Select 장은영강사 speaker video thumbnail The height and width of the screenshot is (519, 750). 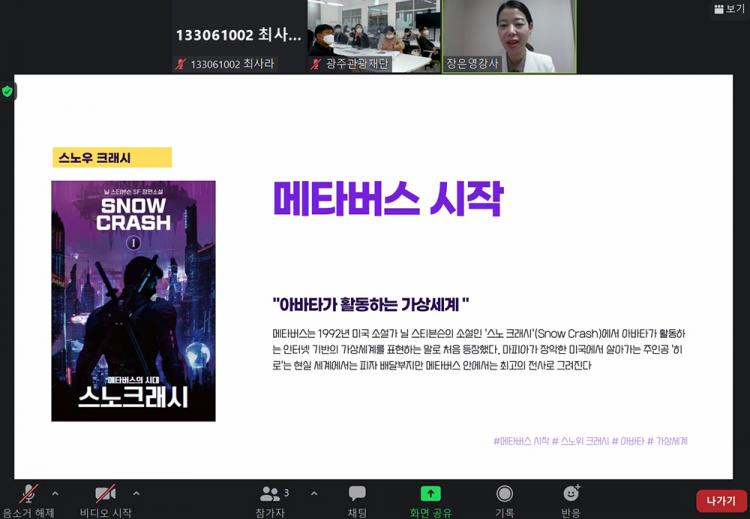click(509, 36)
